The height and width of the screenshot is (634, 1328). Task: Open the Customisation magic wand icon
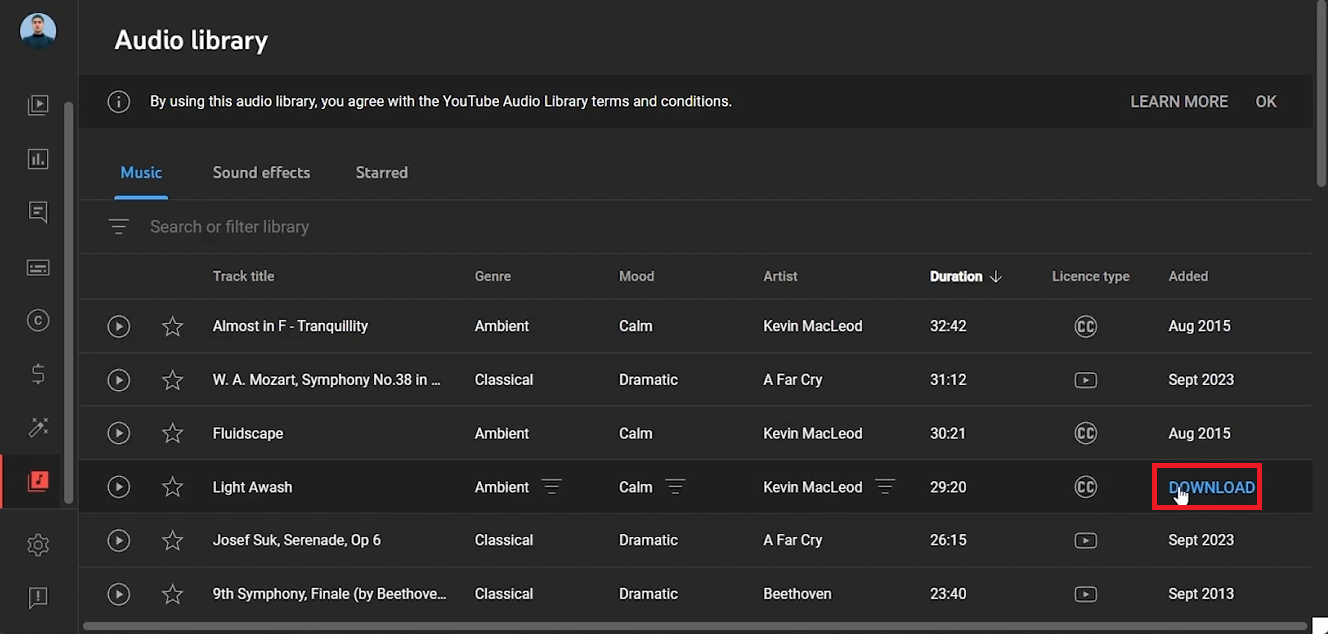(38, 428)
